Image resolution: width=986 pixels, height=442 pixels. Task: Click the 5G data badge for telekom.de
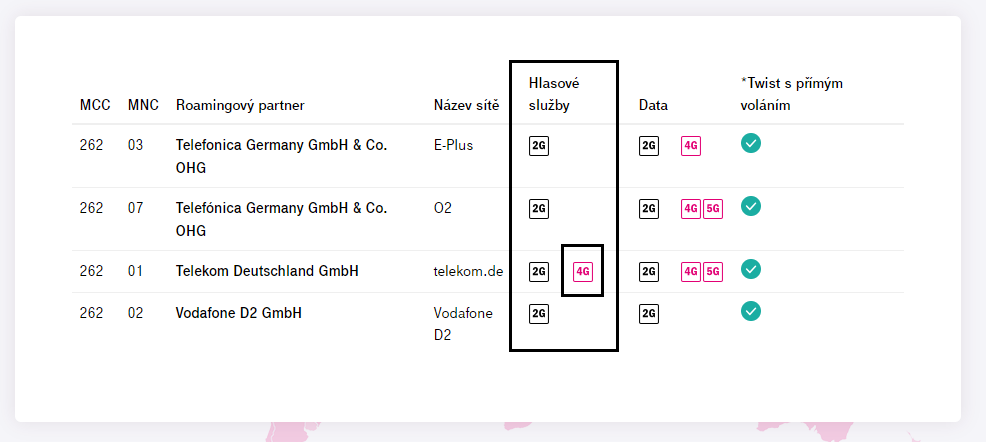[x=713, y=272]
